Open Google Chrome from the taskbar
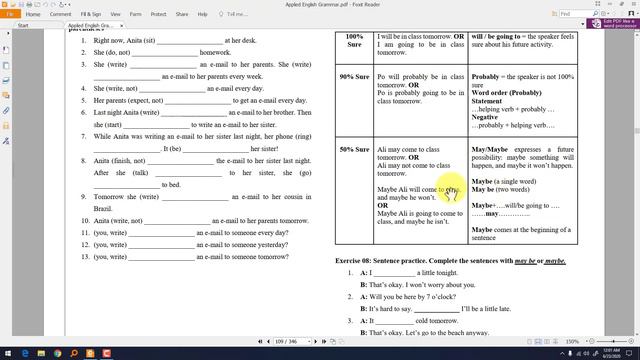This screenshot has width=640, height=360. (58, 353)
